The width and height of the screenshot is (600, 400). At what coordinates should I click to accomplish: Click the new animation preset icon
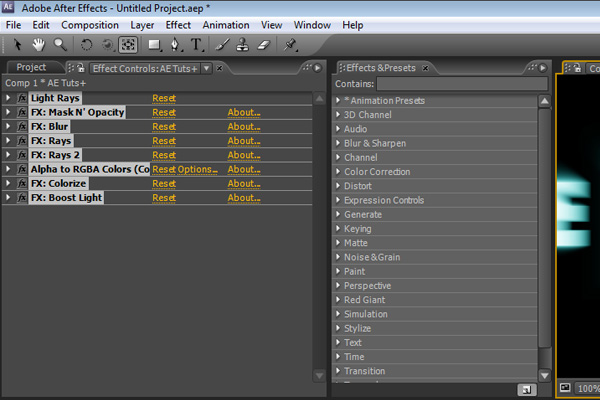pos(527,390)
